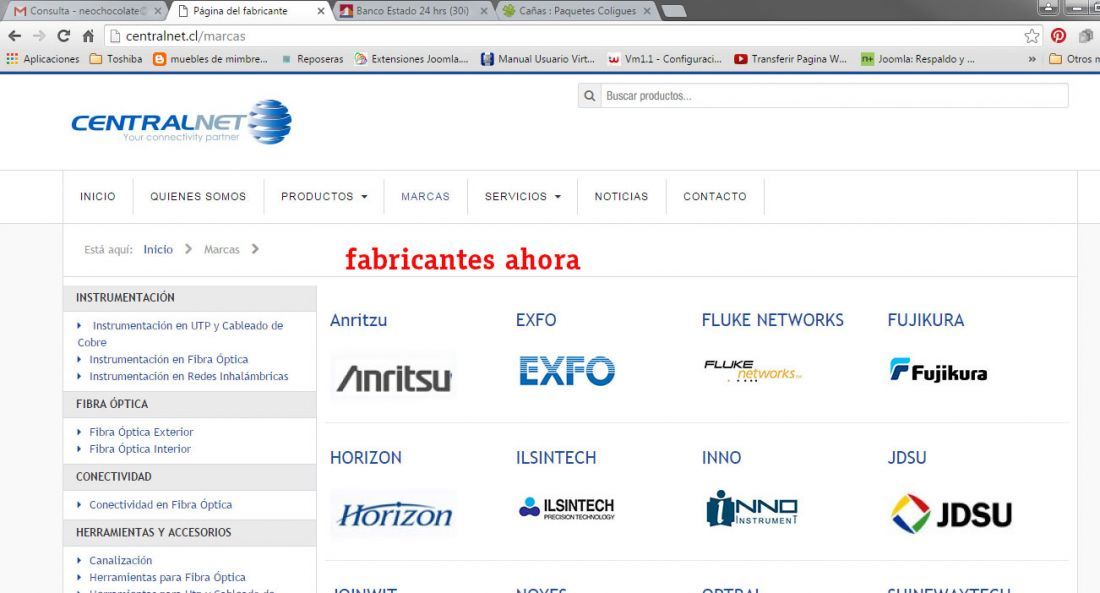The image size is (1100, 593).
Task: Click the browser Back arrow
Action: (15, 36)
